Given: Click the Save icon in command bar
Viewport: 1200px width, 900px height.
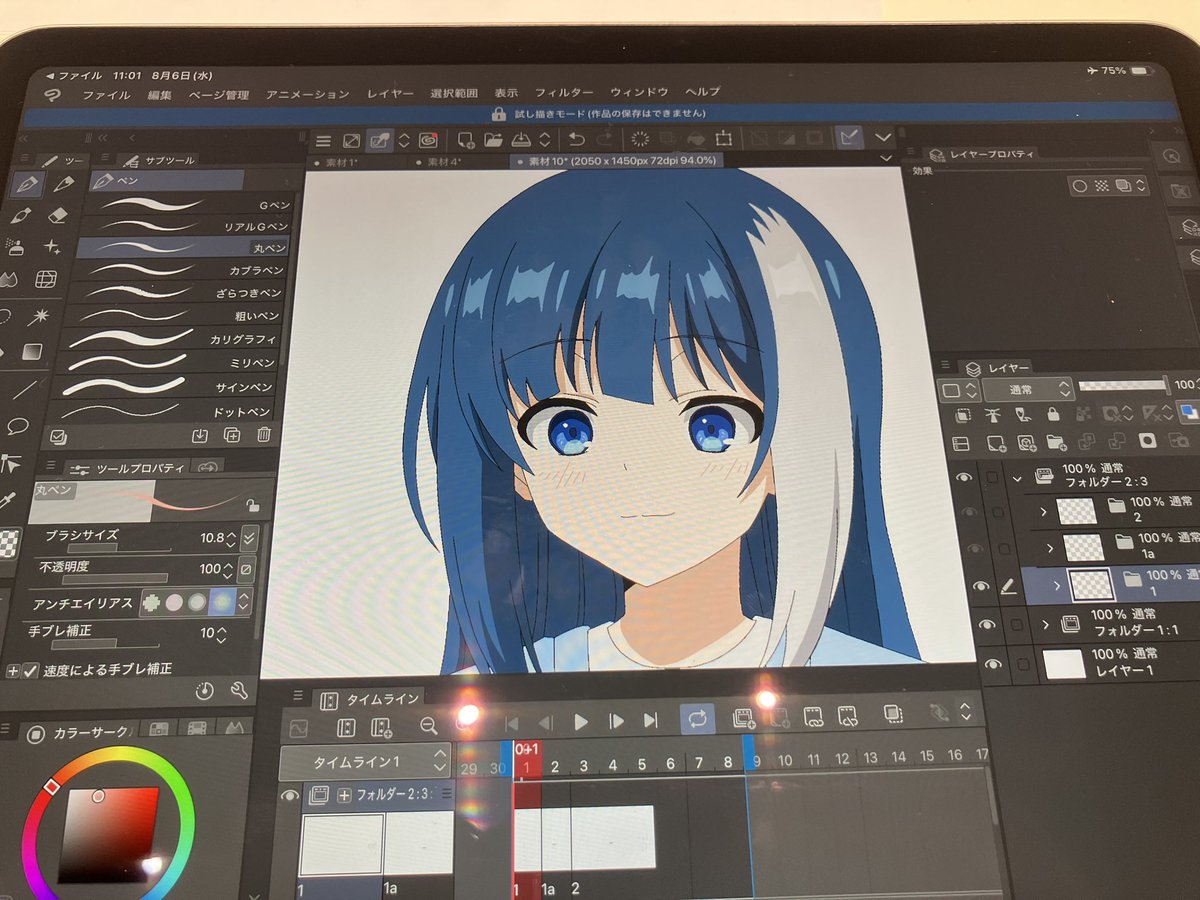Looking at the screenshot, I should [523, 138].
